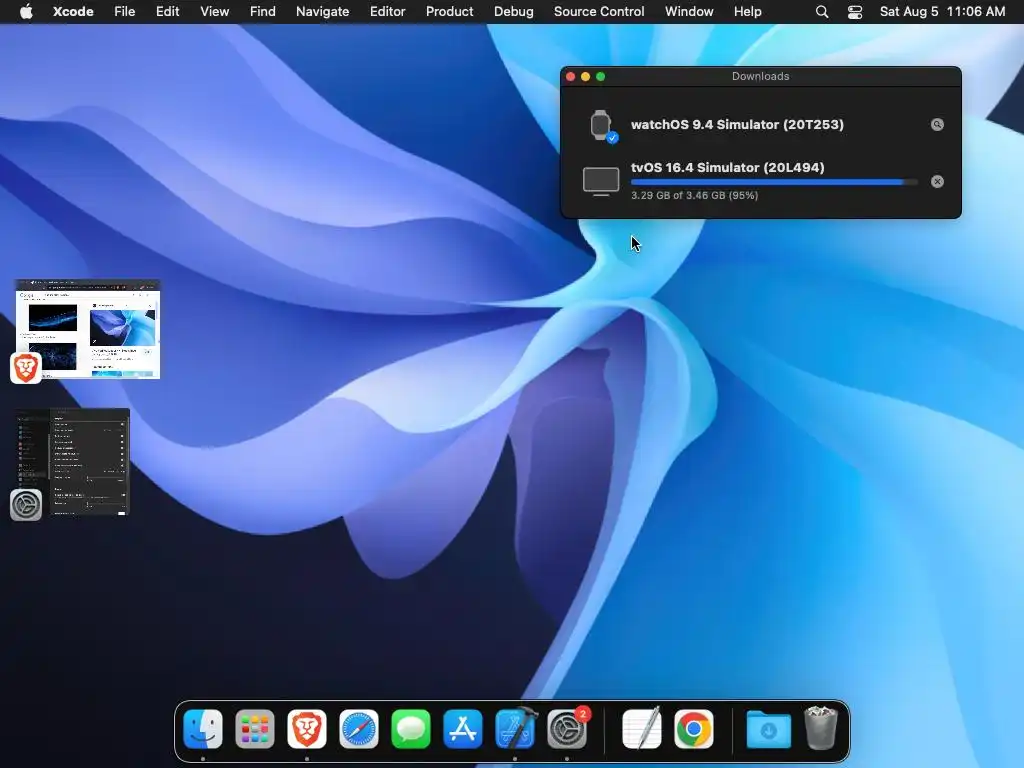Screen dimensions: 1024x768
Task: Click the Settings gear beside the Stage Manager thumbnail
Action: (x=26, y=505)
